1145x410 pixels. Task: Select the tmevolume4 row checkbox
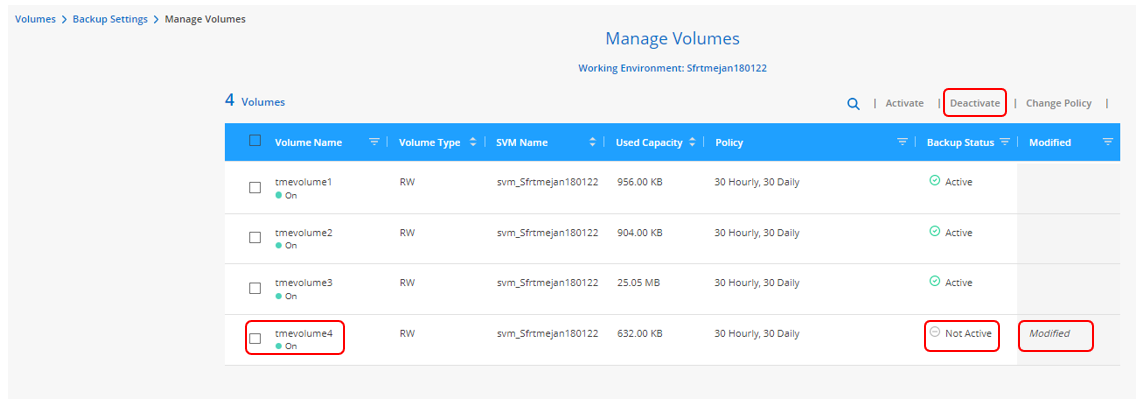point(255,338)
